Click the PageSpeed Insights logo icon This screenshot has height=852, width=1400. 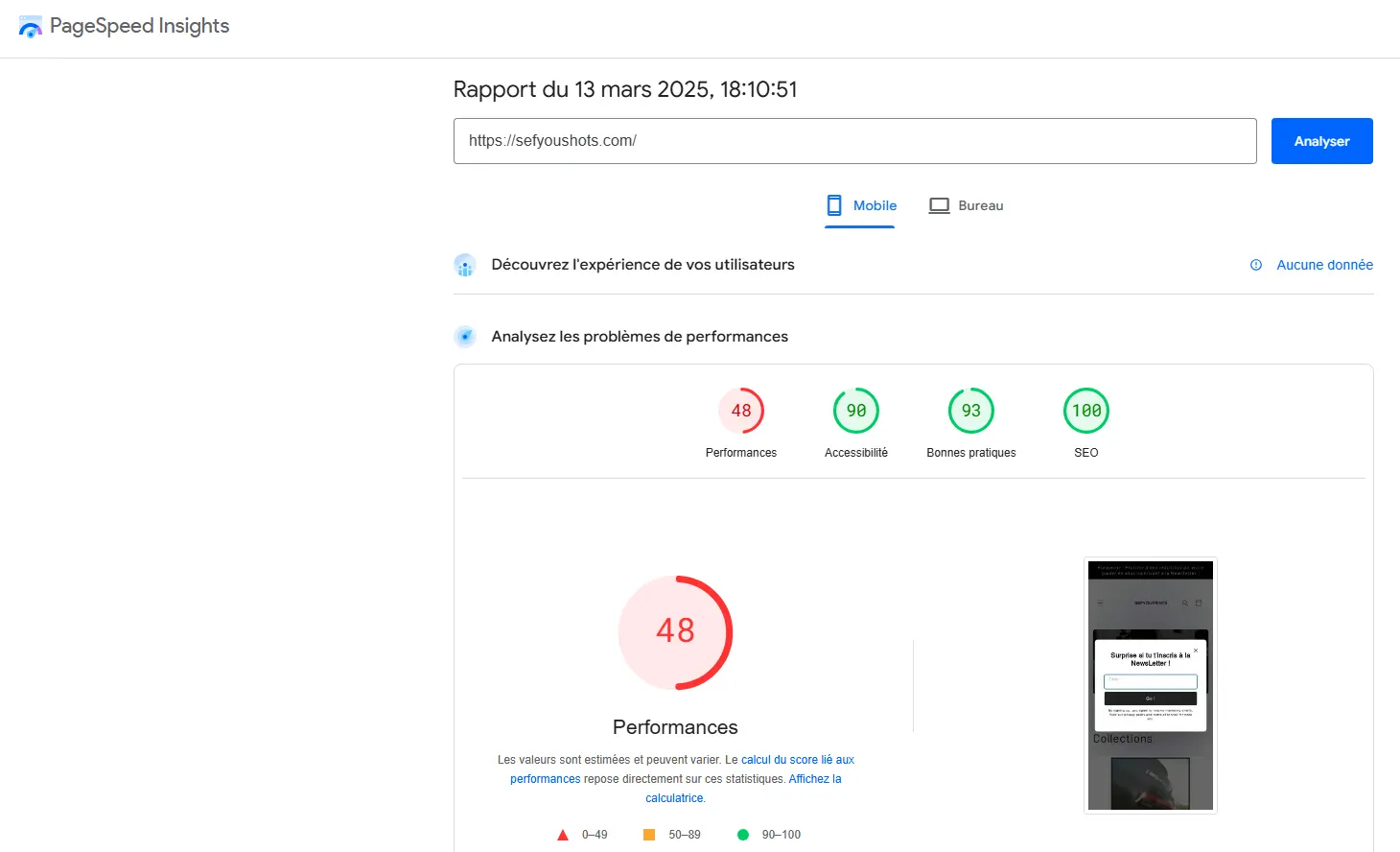click(x=30, y=27)
